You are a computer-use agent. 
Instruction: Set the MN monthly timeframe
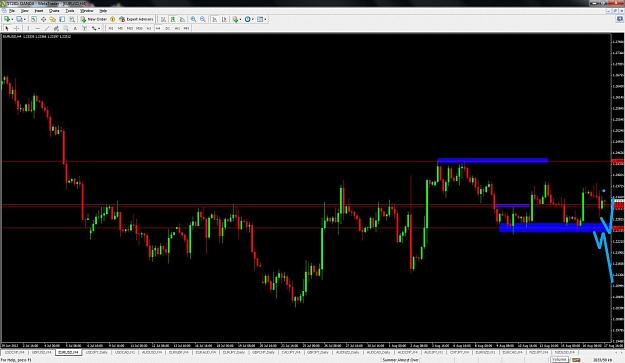pyautogui.click(x=186, y=28)
